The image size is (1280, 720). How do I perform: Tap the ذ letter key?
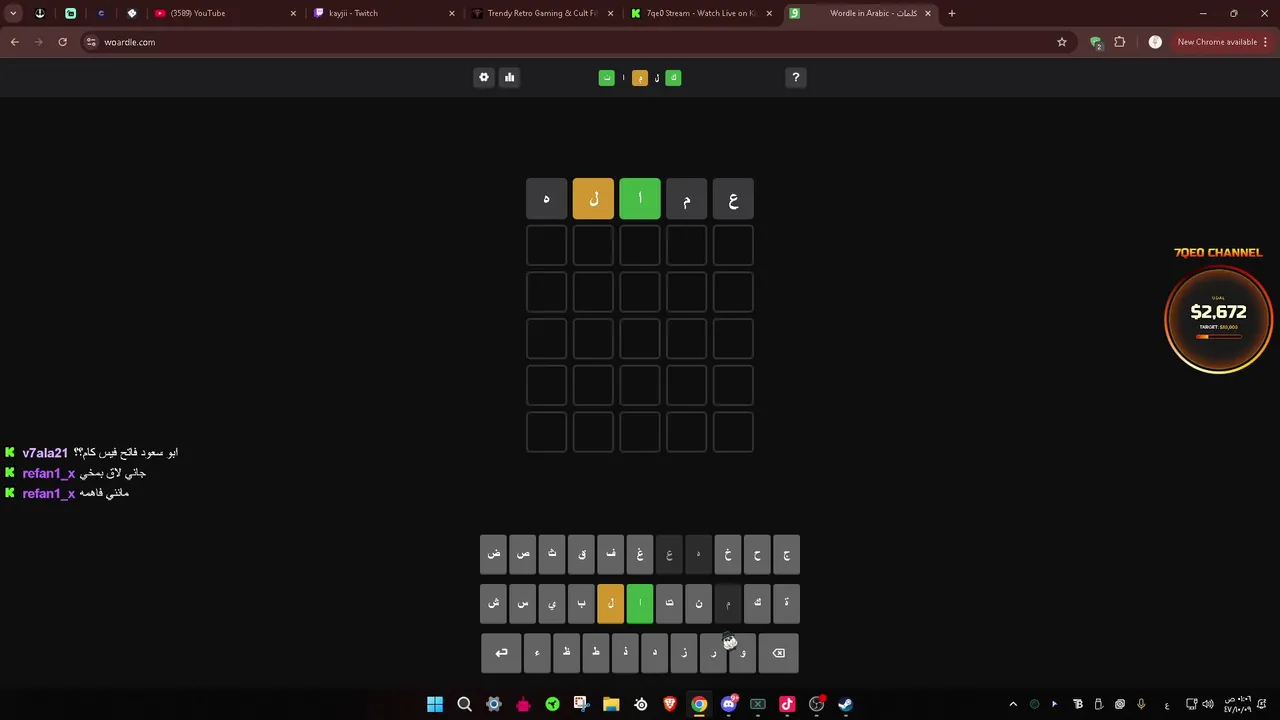pos(625,653)
